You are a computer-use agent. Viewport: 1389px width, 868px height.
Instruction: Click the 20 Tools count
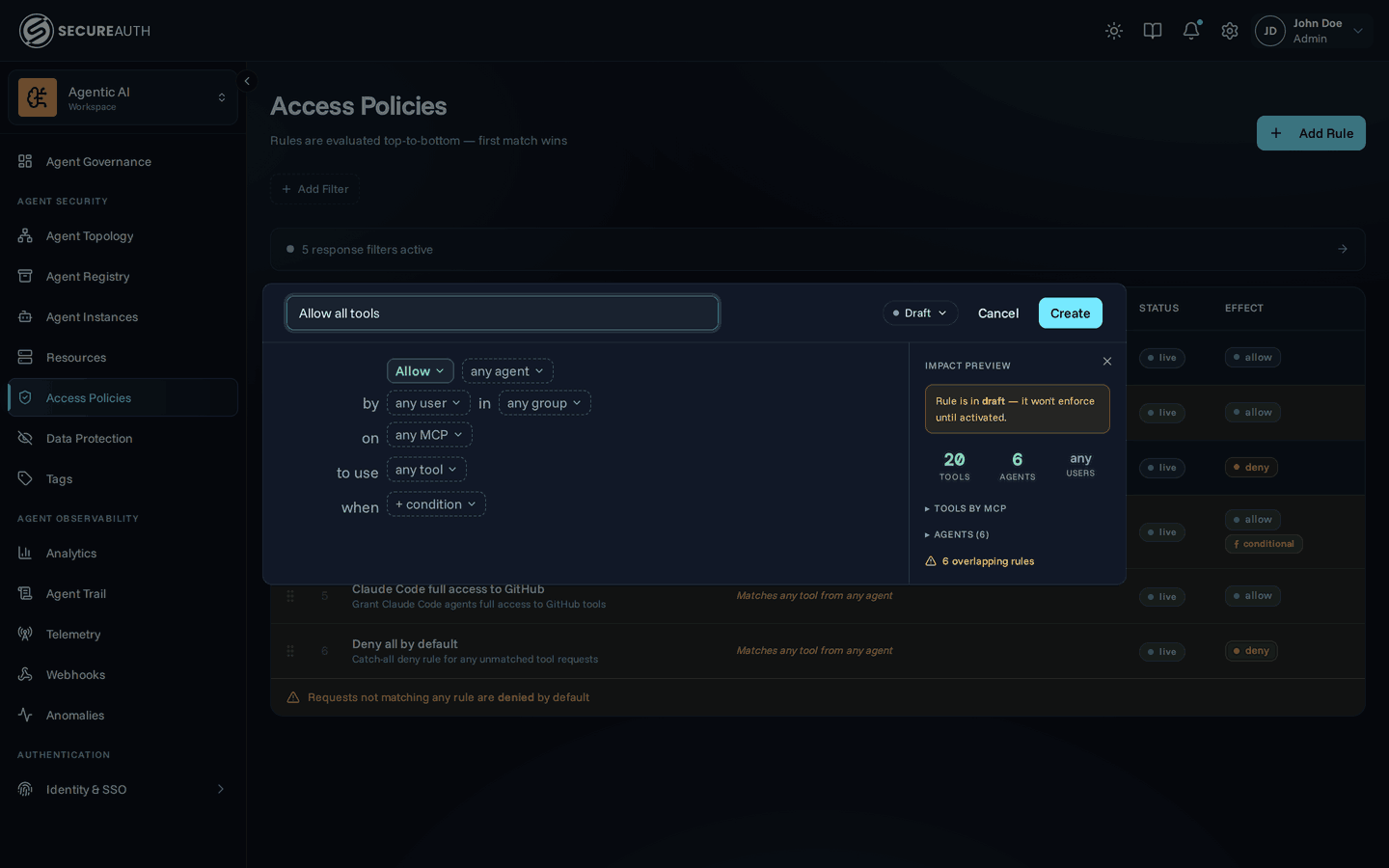(x=954, y=466)
